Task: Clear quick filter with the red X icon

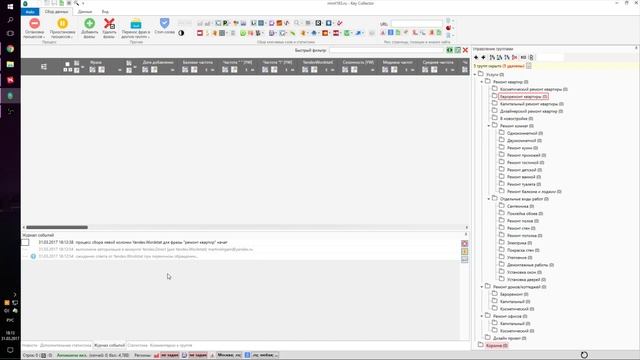Action: coord(465,50)
